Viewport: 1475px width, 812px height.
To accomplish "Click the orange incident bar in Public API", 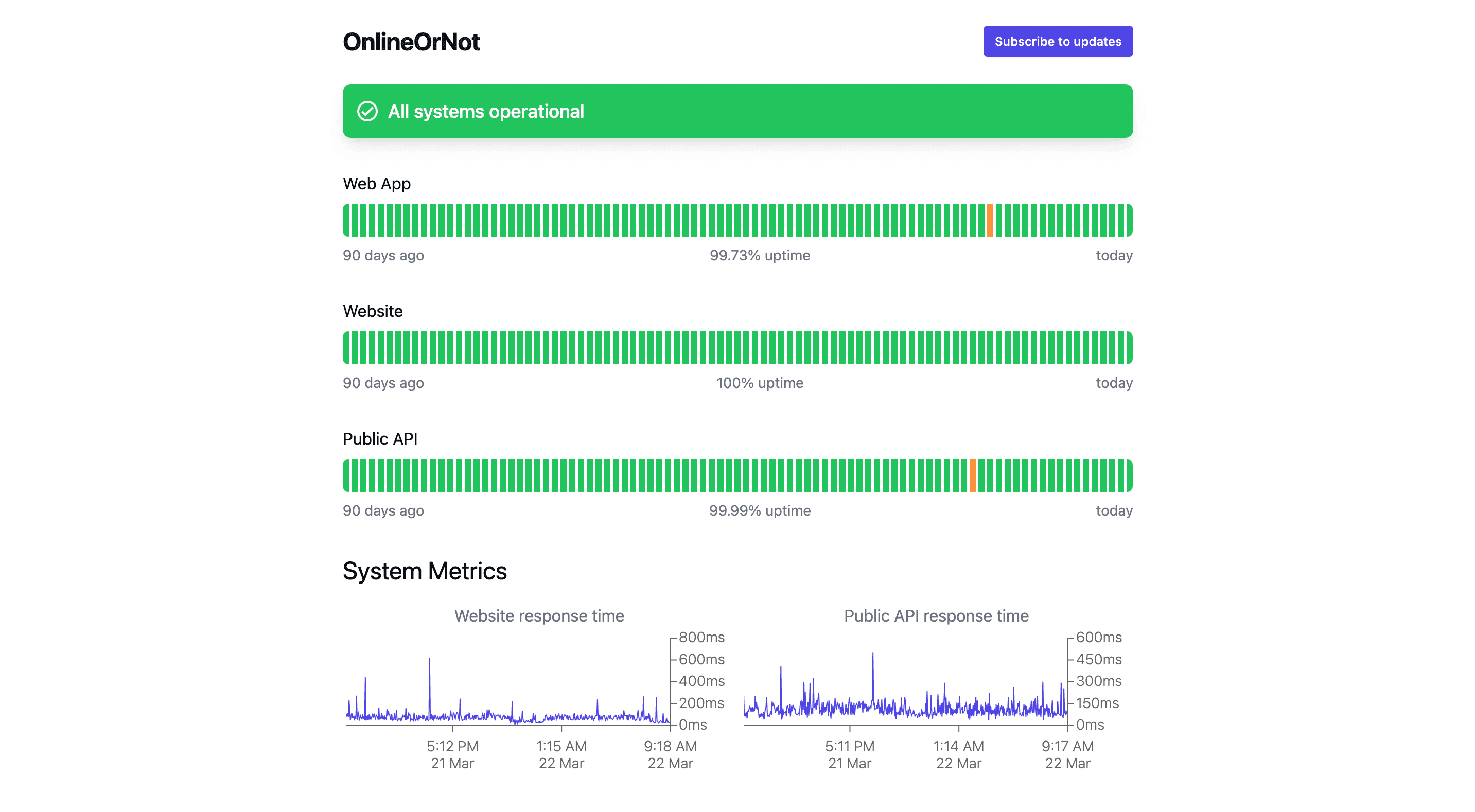I will 972,475.
